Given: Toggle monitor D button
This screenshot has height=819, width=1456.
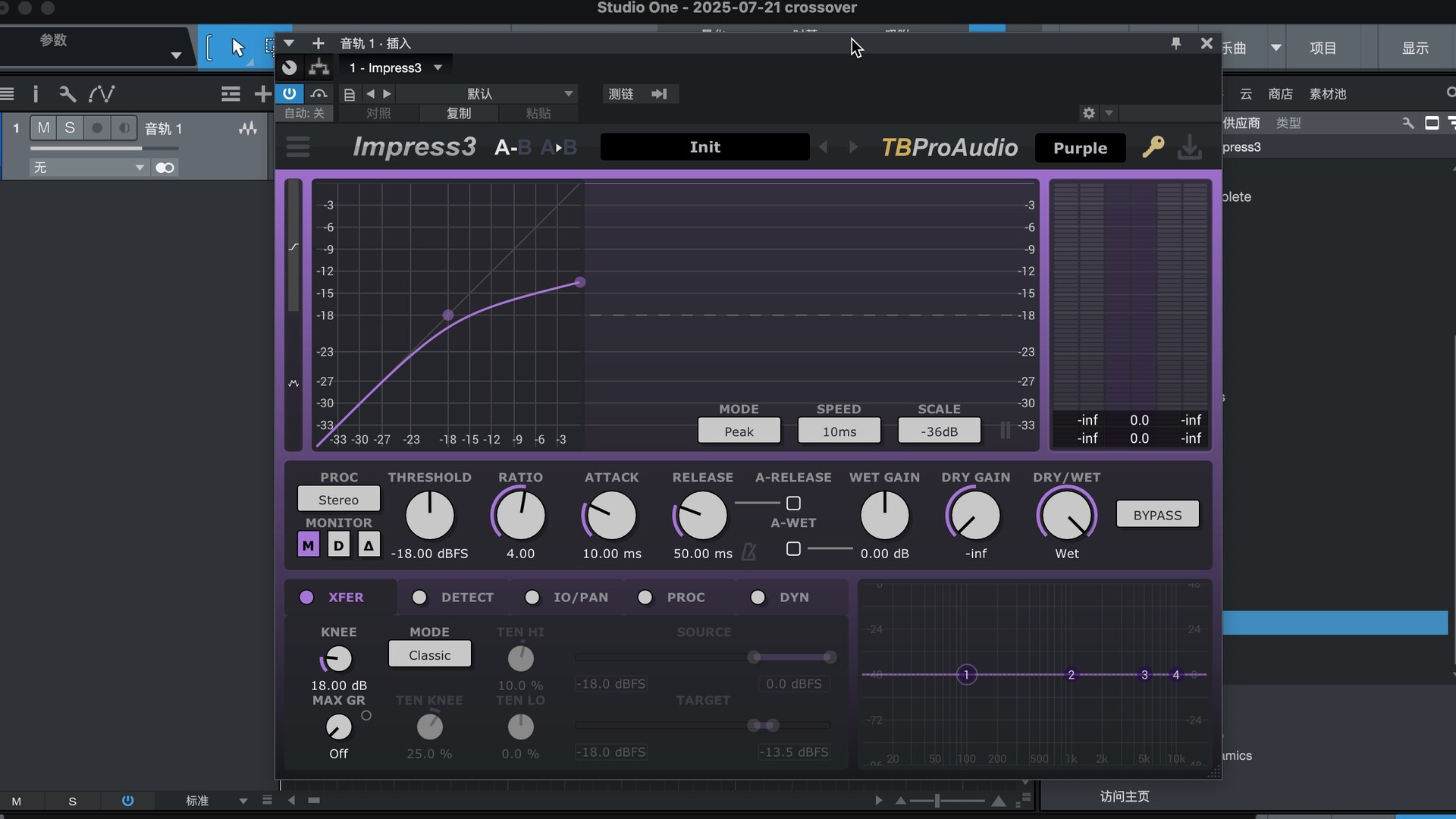Looking at the screenshot, I should coord(338,544).
